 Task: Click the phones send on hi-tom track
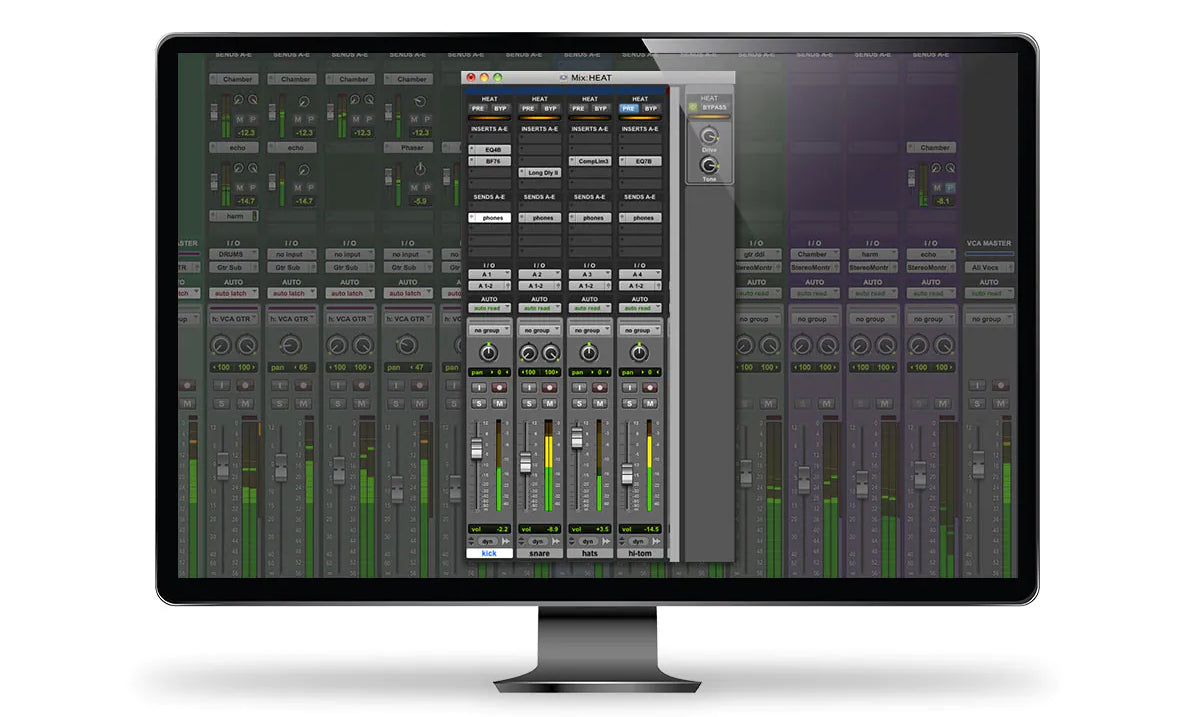[642, 218]
